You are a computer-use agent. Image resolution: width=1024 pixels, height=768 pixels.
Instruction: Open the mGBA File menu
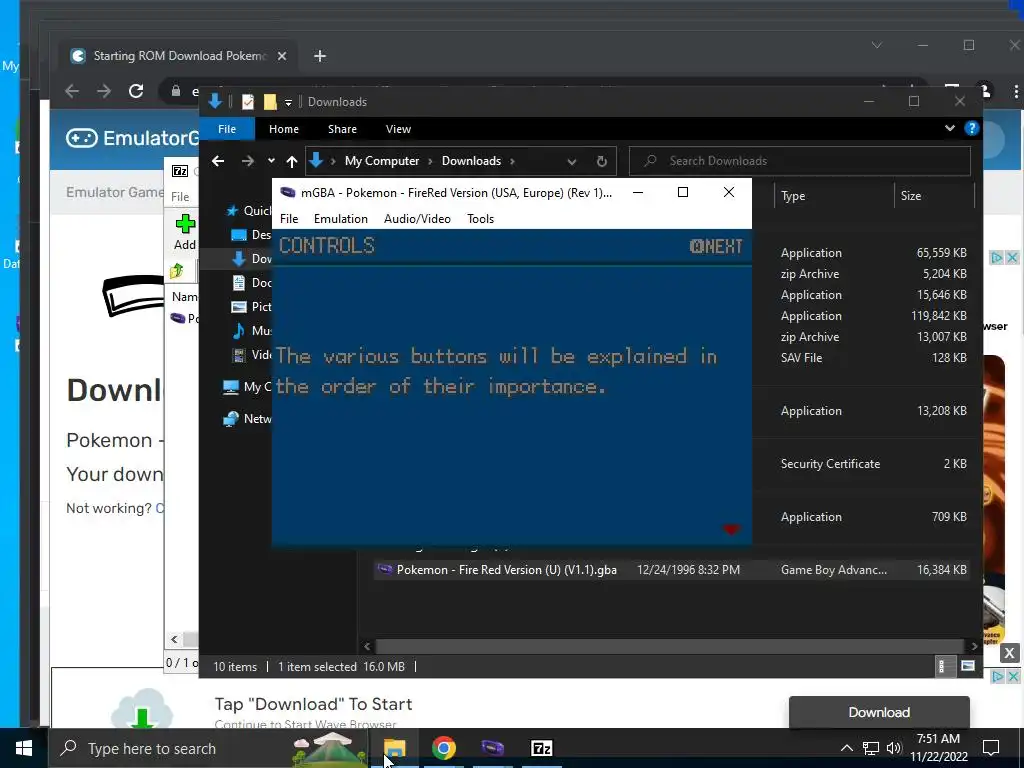point(289,219)
